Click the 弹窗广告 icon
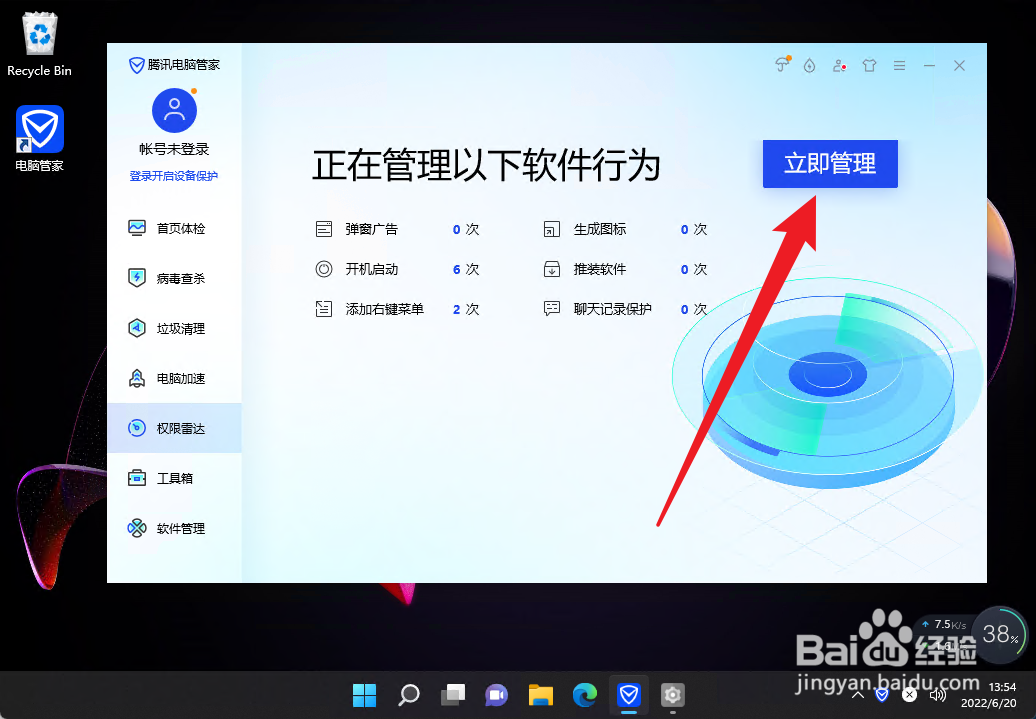 click(x=324, y=229)
